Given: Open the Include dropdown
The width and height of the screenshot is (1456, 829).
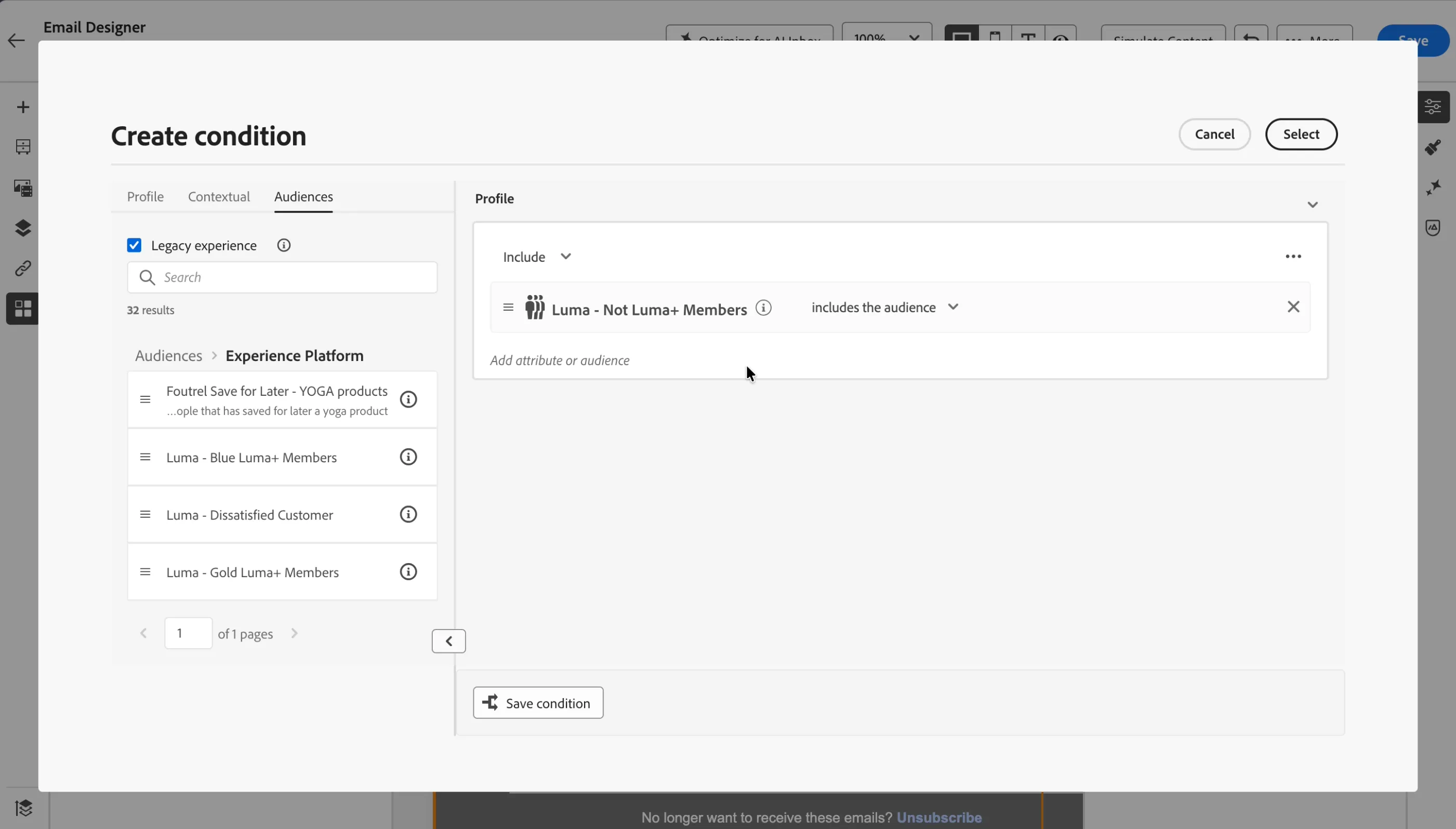Looking at the screenshot, I should coord(537,257).
